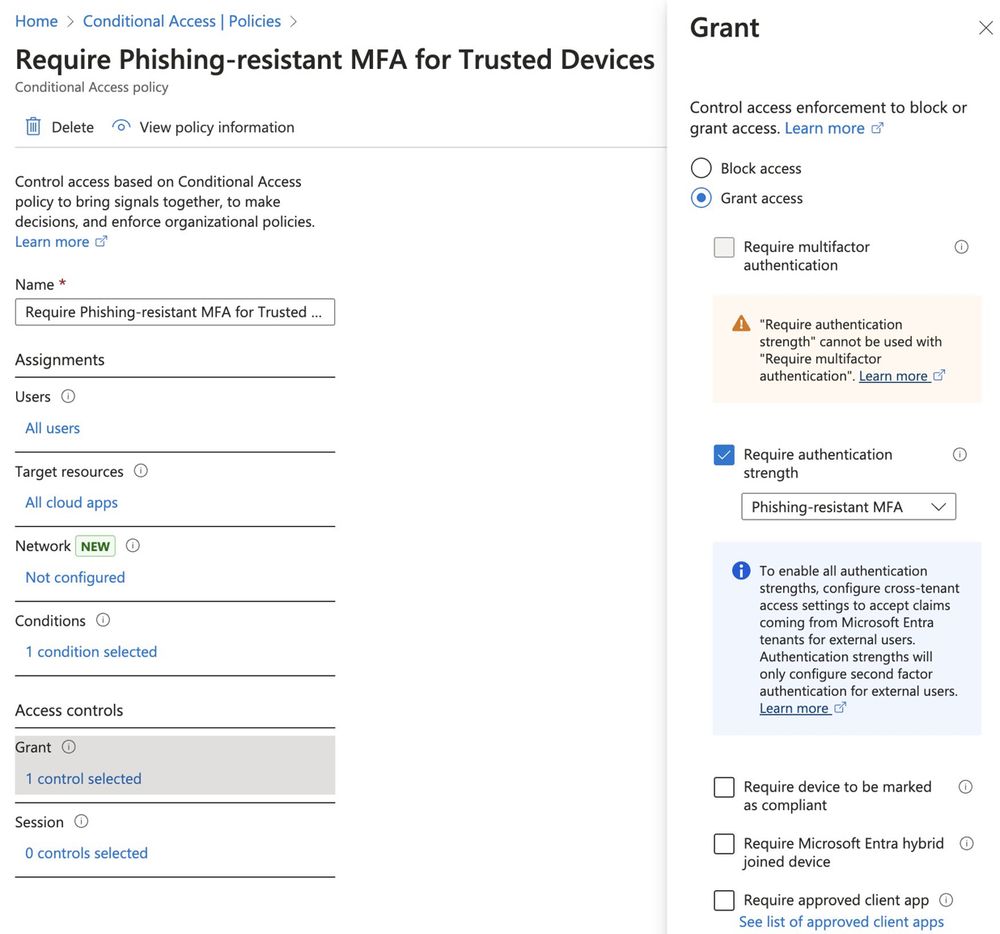This screenshot has height=934, width=1000.
Task: Check Require Microsoft Entra hybrid joined device
Action: click(724, 844)
